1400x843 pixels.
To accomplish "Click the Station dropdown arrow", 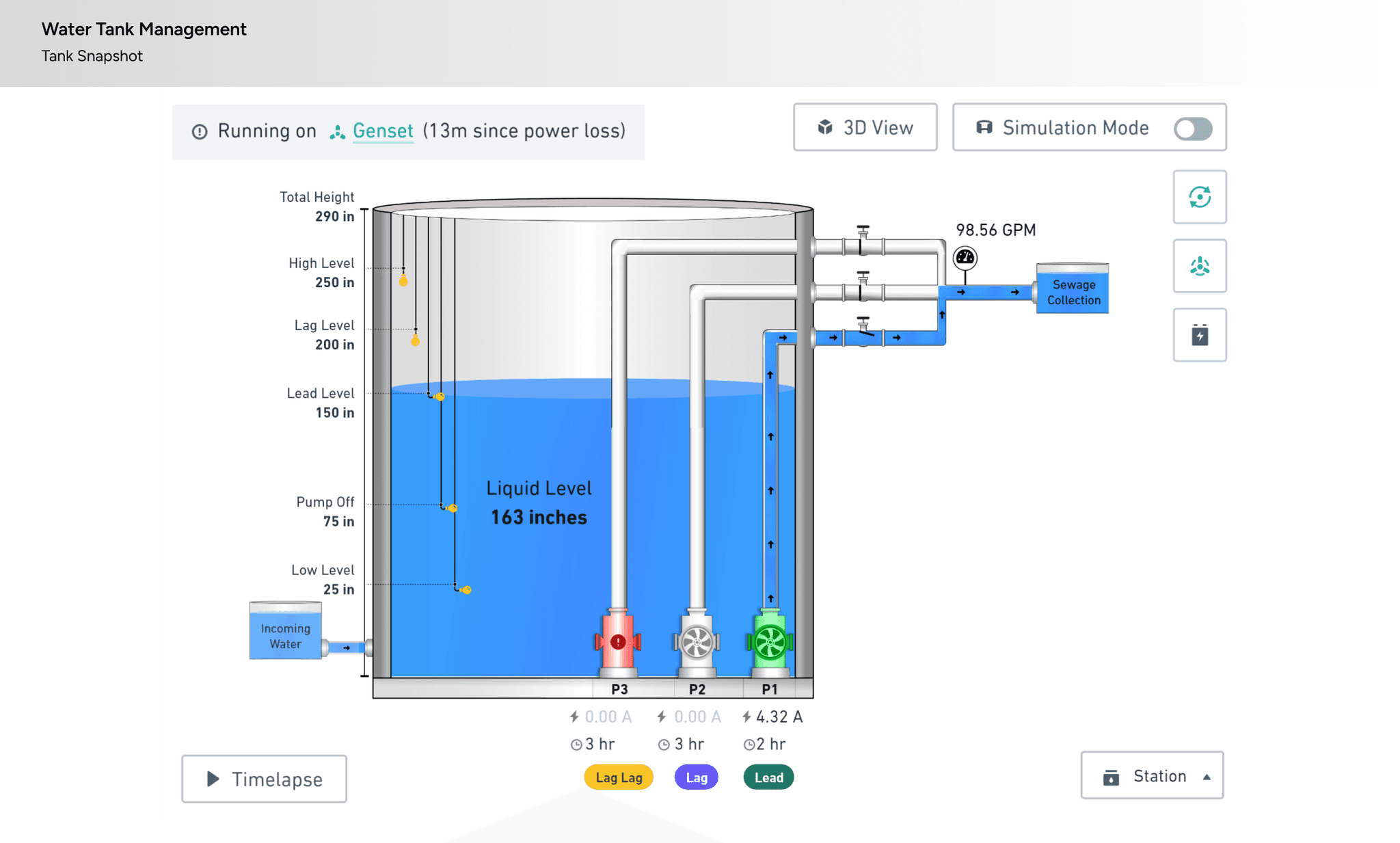I will (1207, 777).
